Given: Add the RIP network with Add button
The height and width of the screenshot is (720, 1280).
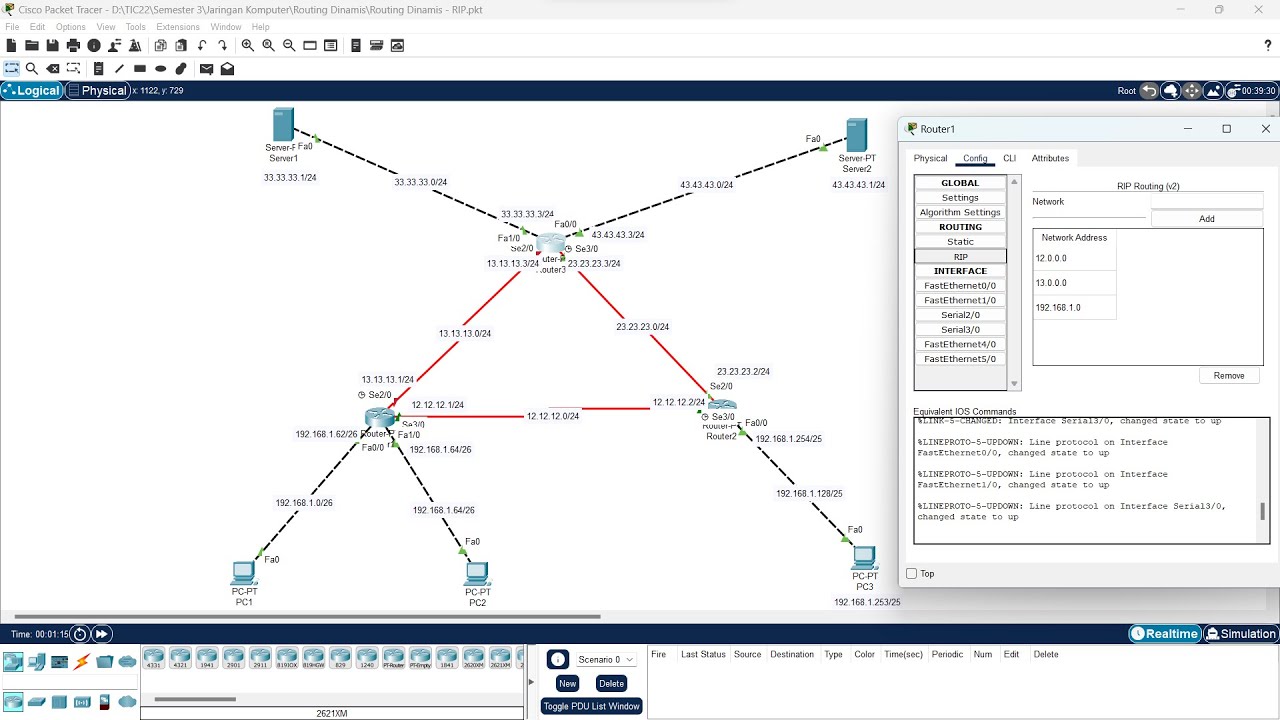Looking at the screenshot, I should (1207, 219).
